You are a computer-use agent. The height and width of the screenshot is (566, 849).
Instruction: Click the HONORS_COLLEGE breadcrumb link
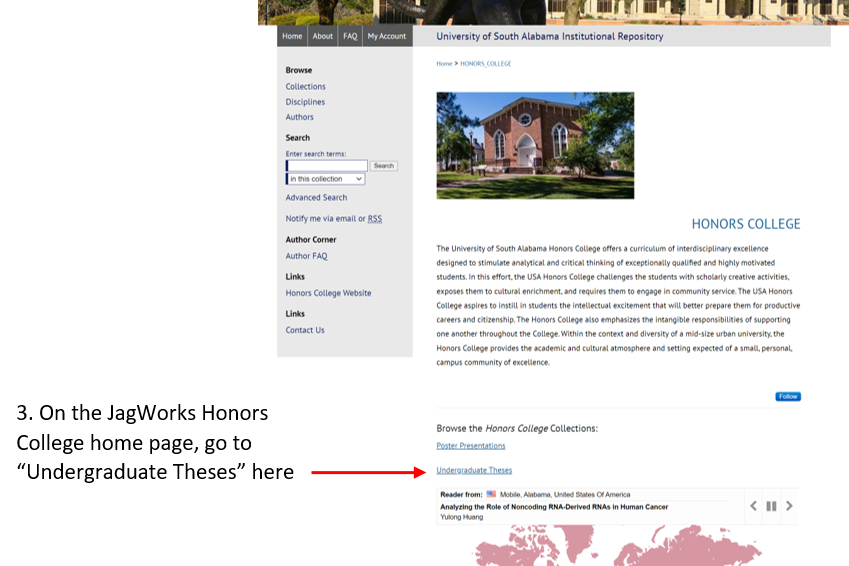[485, 64]
